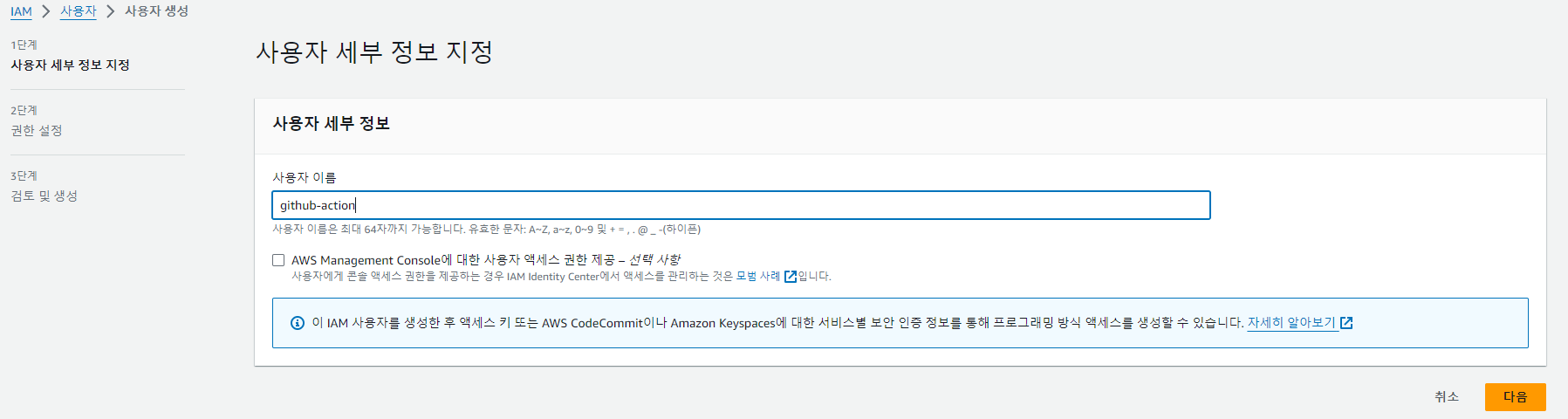The height and width of the screenshot is (419, 1568).
Task: Select step 1 사용자 세부 정보 지정 in sidebar
Action: click(70, 65)
